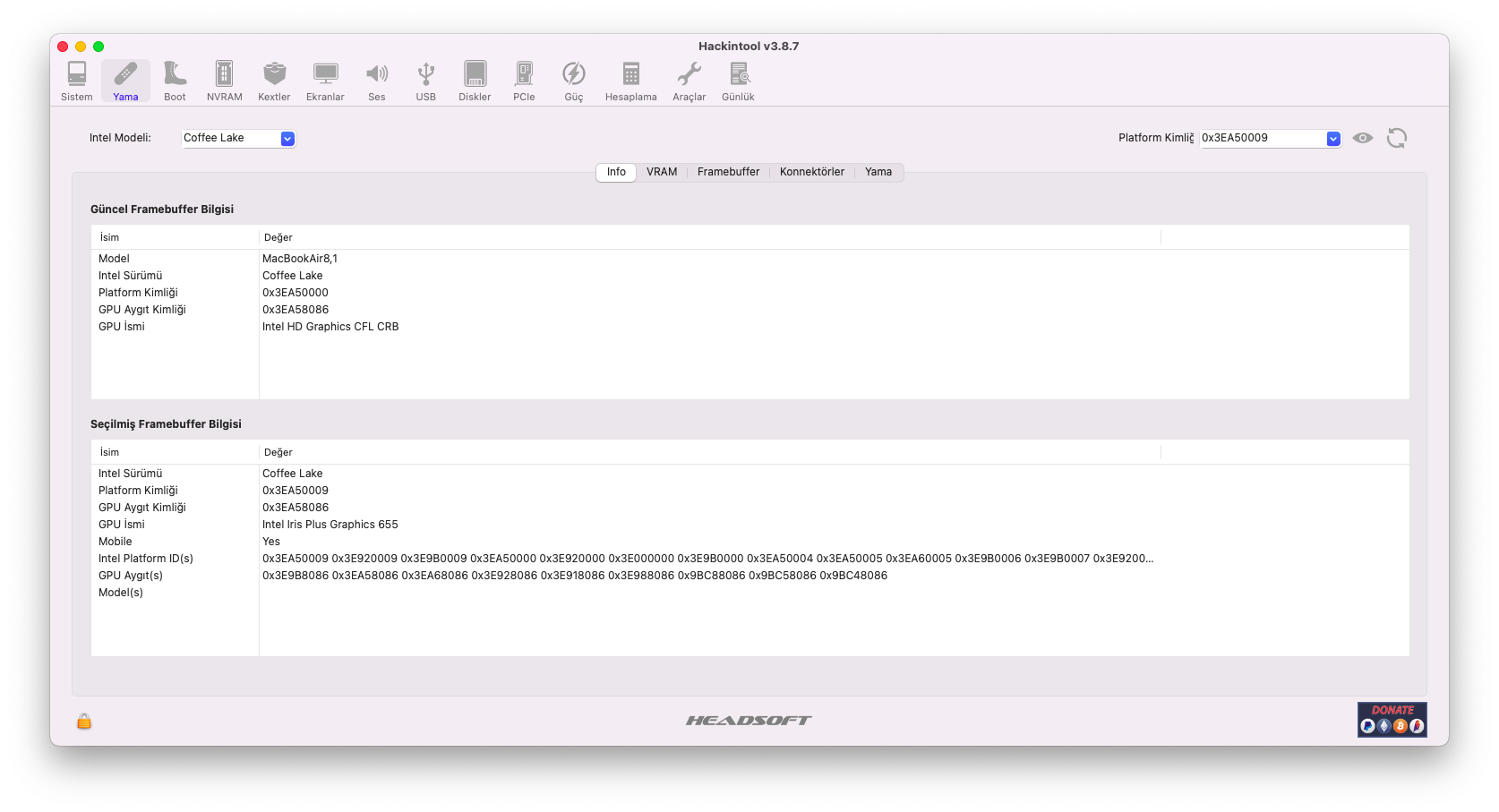Select the 0x3EA50000 platform ID value
This screenshot has height=812, width=1499.
coord(296,293)
